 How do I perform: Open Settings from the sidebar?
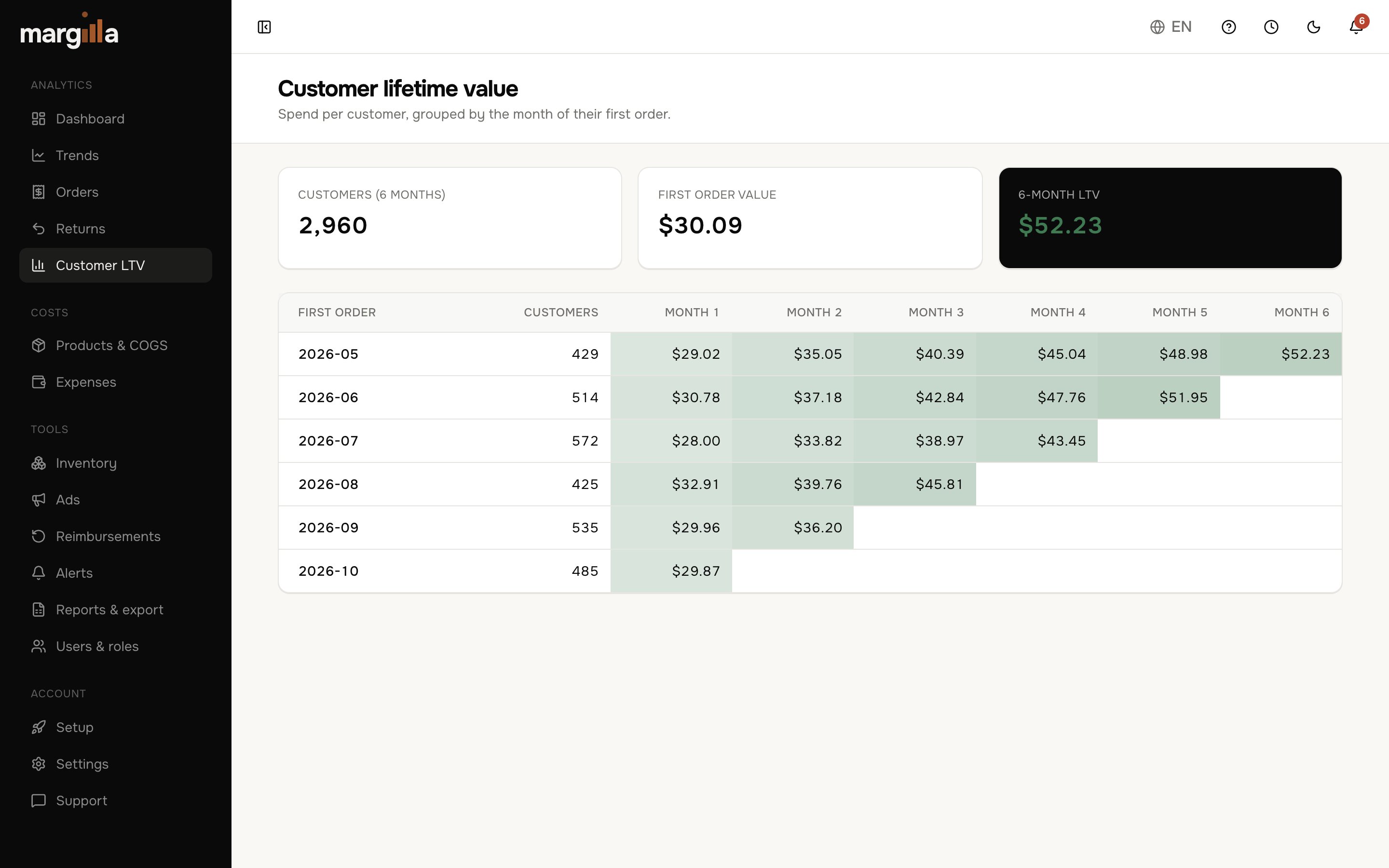click(116, 764)
